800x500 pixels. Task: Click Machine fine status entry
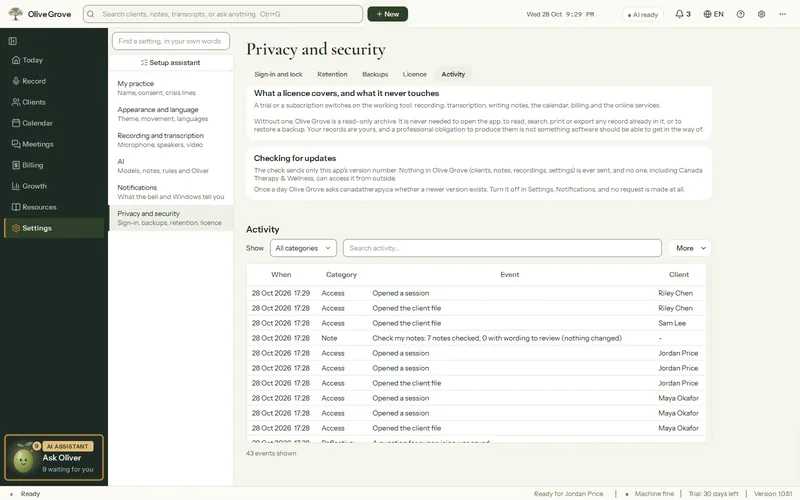tap(649, 493)
